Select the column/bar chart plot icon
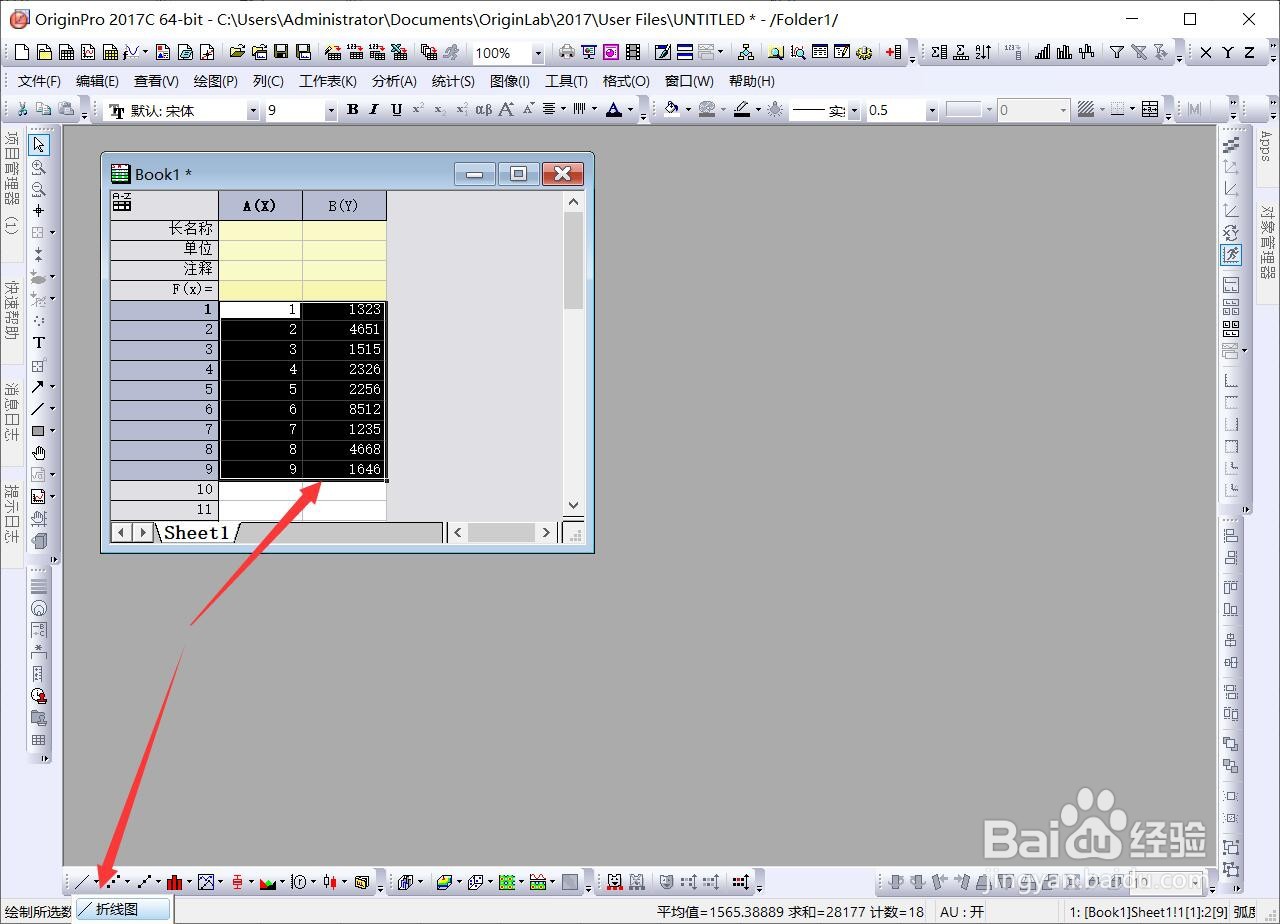Image resolution: width=1280 pixels, height=924 pixels. [x=174, y=882]
